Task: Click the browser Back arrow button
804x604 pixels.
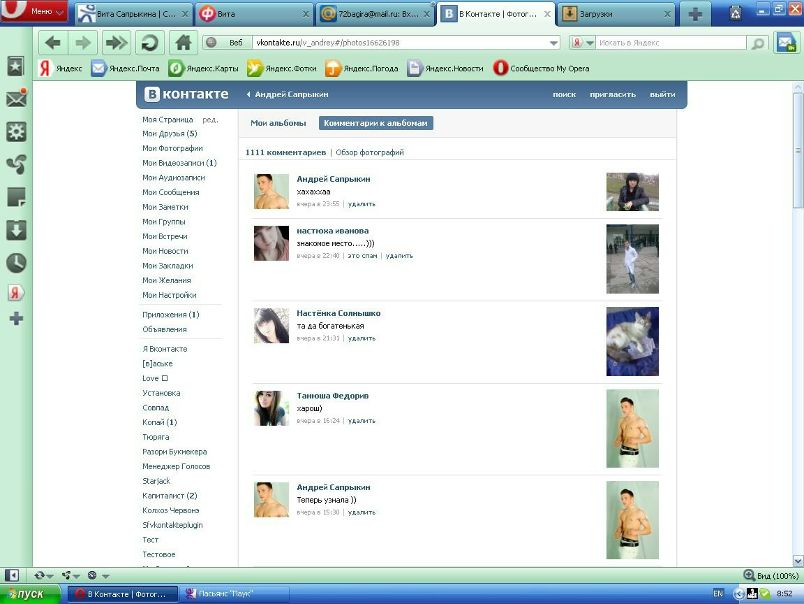Action: coord(53,43)
